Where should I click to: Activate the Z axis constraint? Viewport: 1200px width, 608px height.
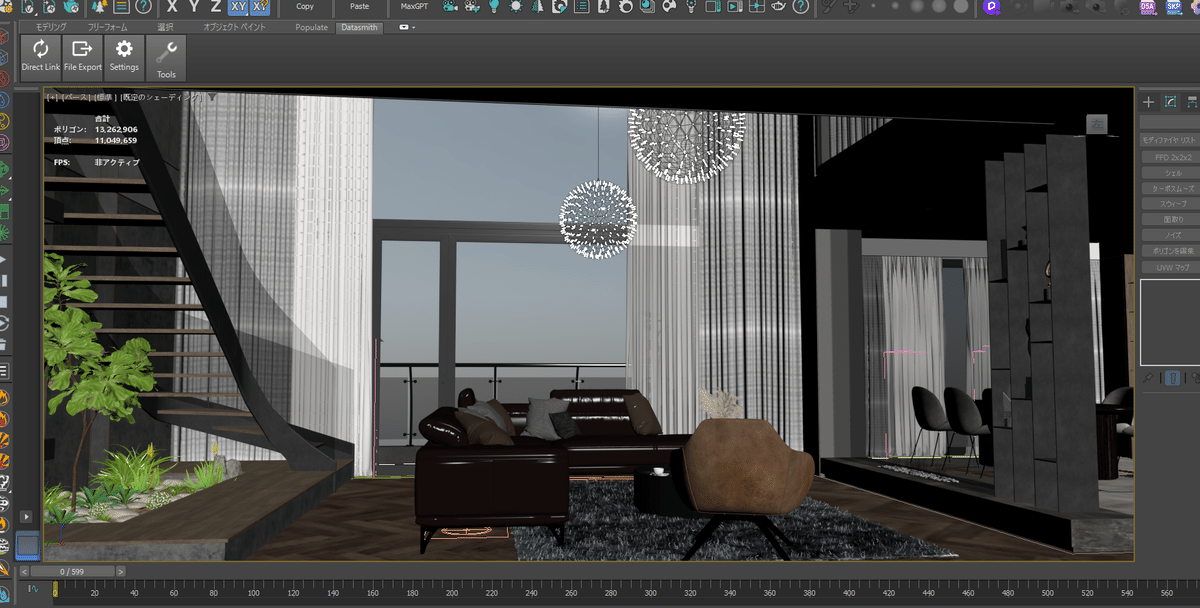(214, 7)
